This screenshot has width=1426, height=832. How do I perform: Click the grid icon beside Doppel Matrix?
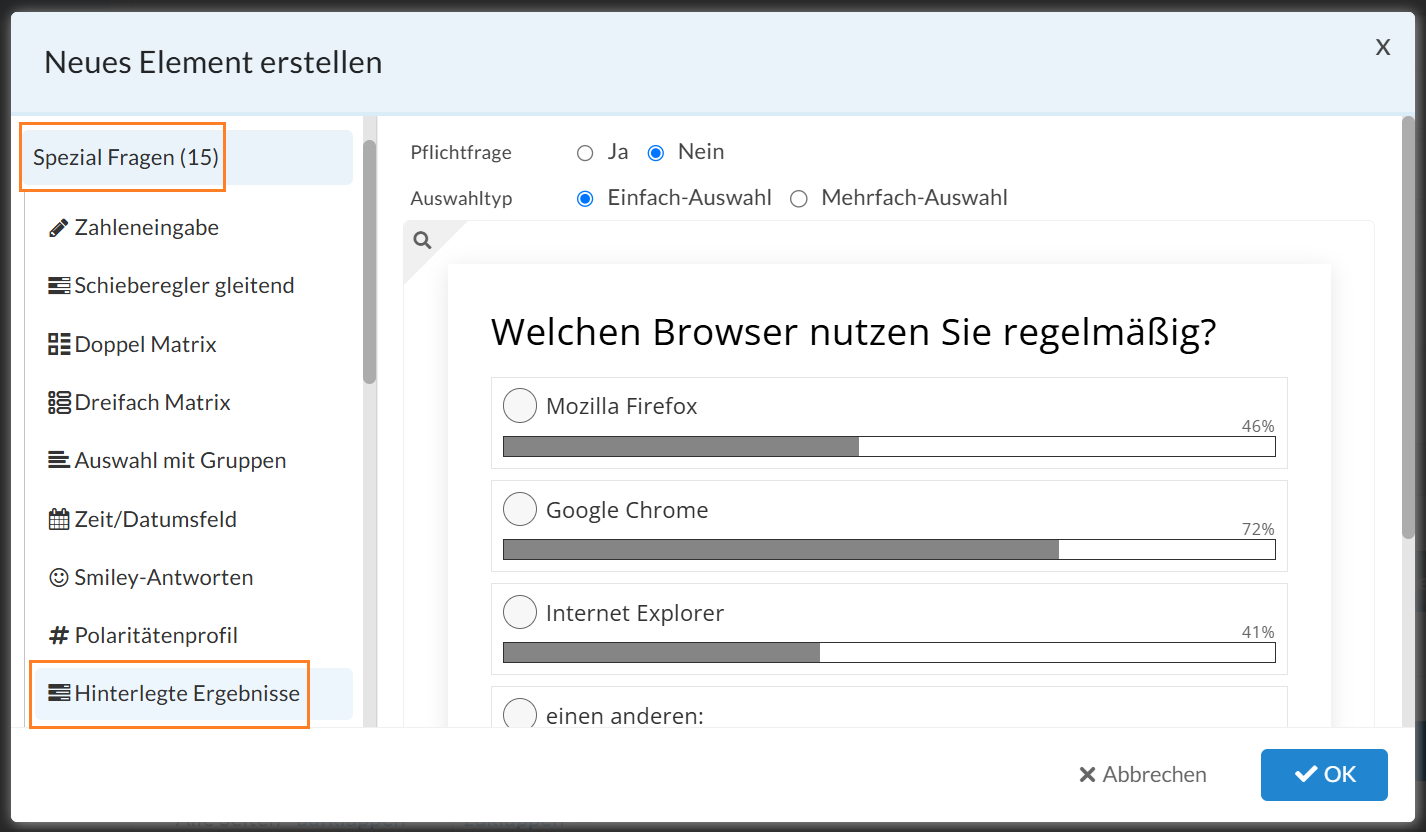[59, 344]
